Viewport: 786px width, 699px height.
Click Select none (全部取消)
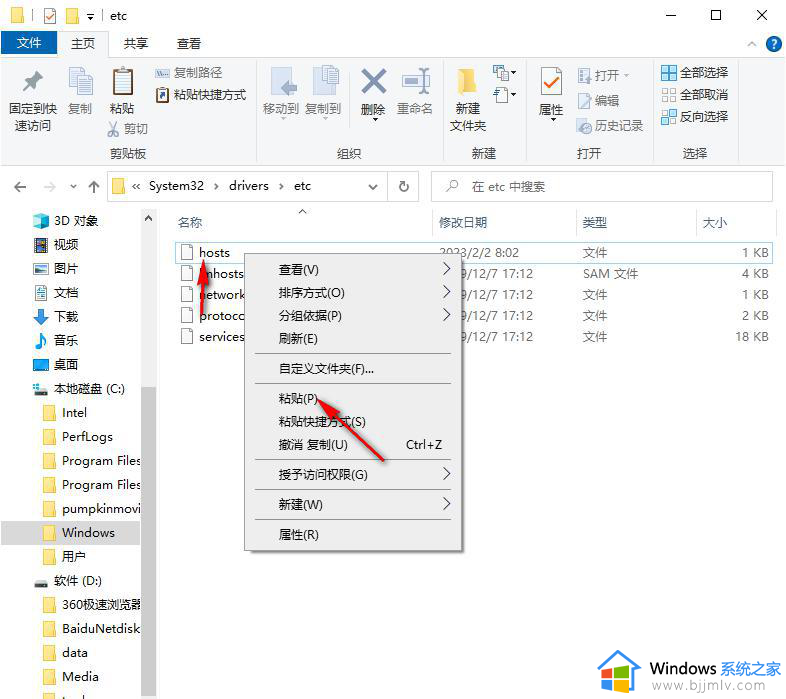click(x=694, y=95)
